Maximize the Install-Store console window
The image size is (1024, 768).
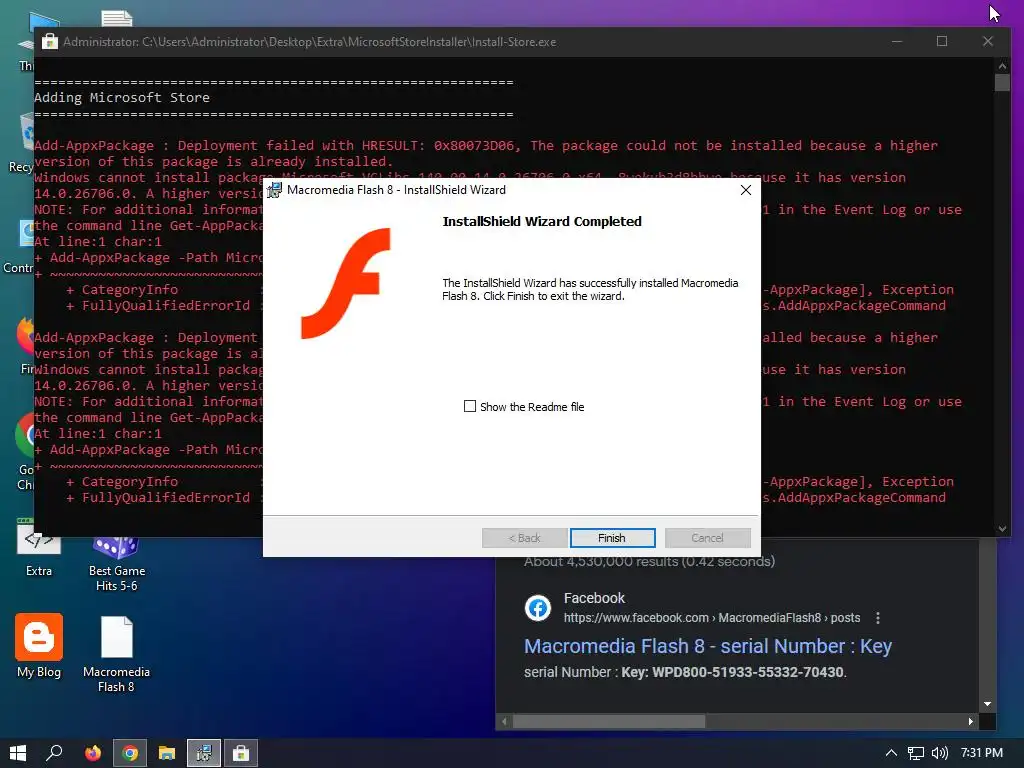(942, 41)
